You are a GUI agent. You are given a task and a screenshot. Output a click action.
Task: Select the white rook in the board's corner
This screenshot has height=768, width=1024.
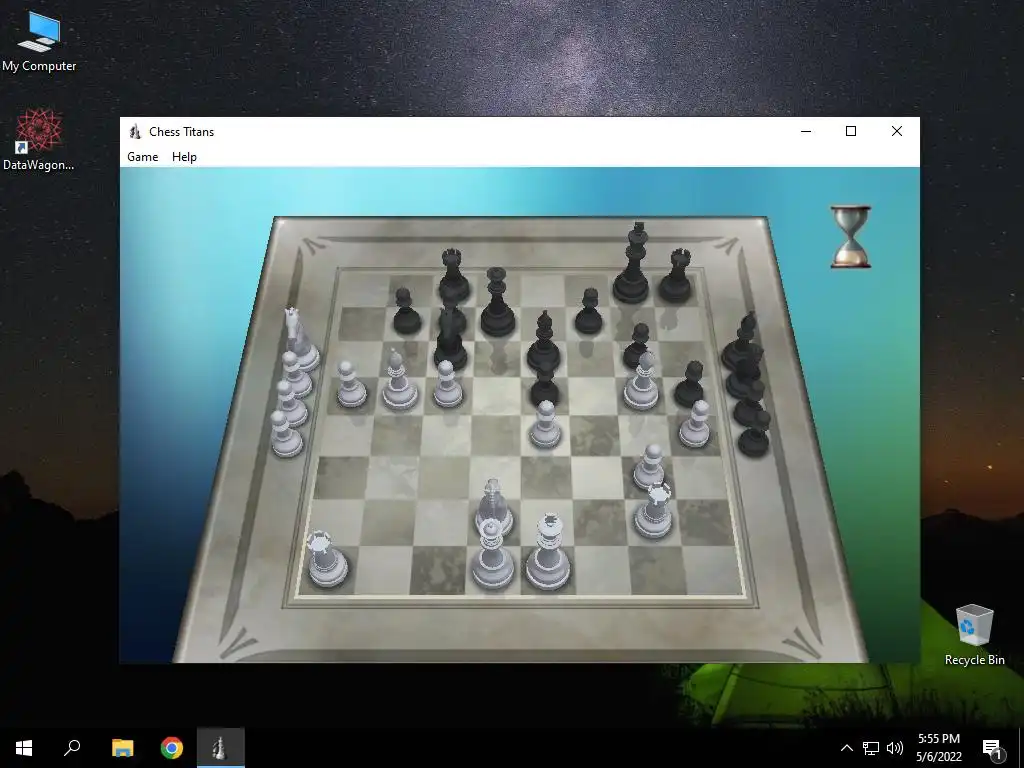click(x=327, y=559)
